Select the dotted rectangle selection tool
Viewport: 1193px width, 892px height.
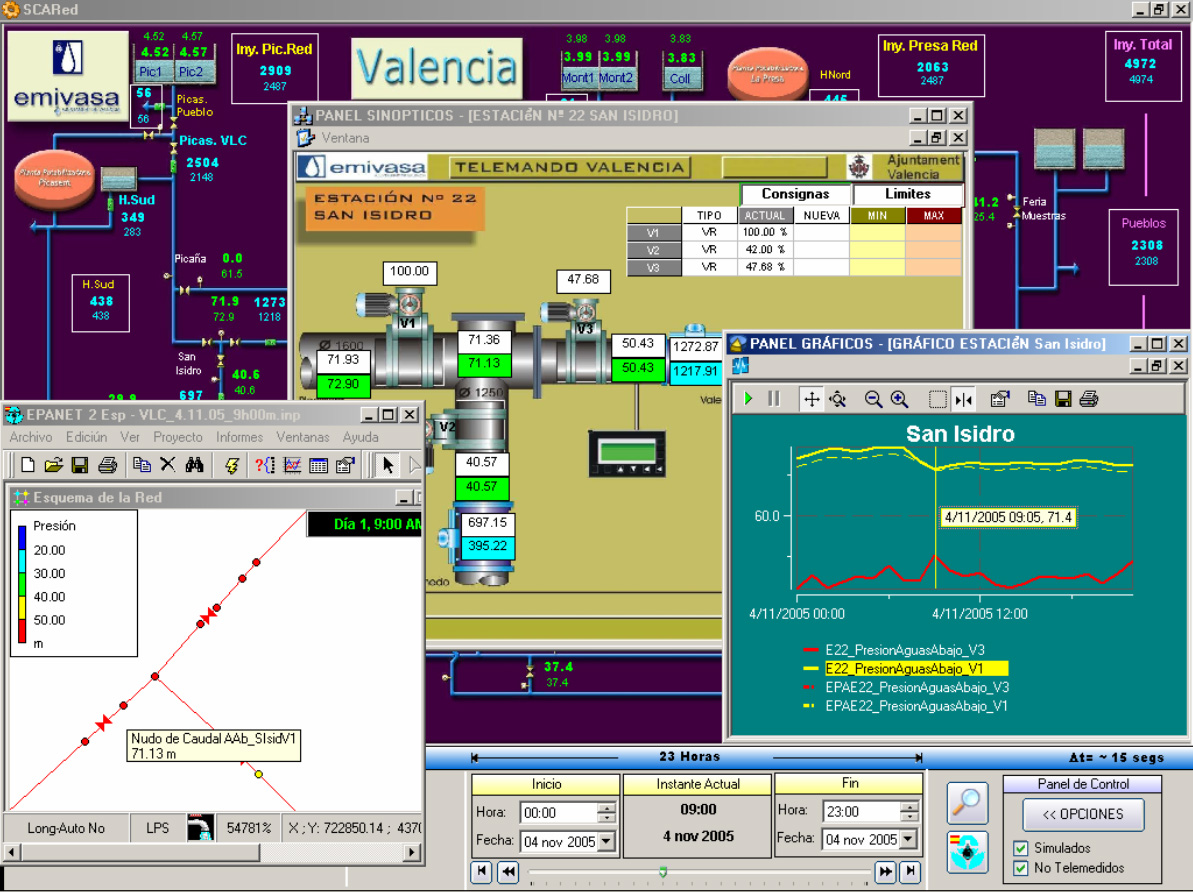coord(937,399)
